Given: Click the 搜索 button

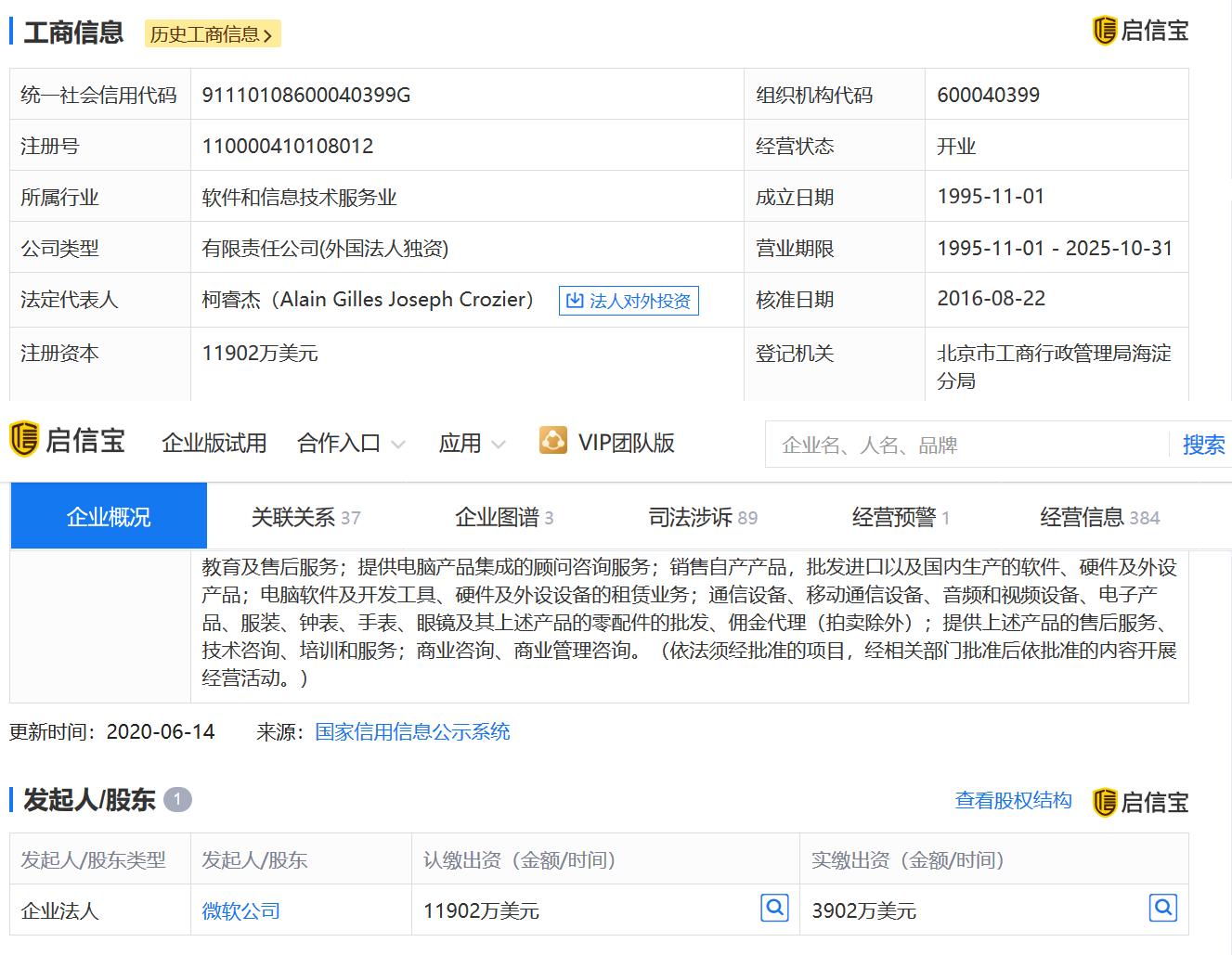Looking at the screenshot, I should coord(1203,445).
